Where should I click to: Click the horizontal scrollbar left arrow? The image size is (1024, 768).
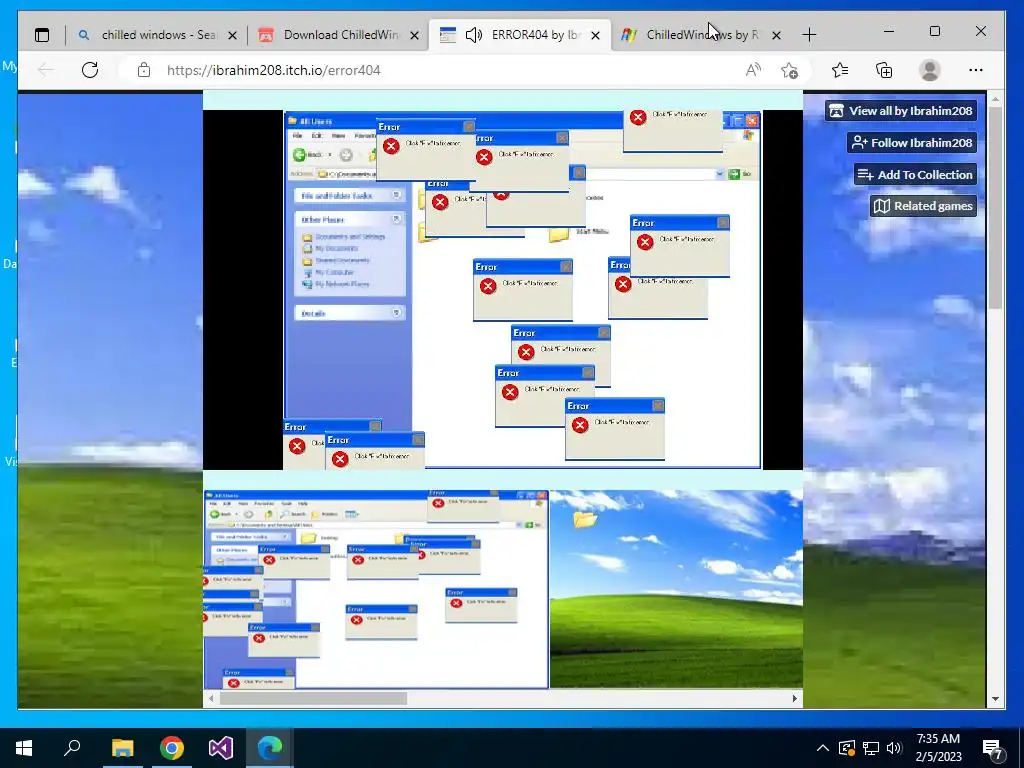(211, 698)
